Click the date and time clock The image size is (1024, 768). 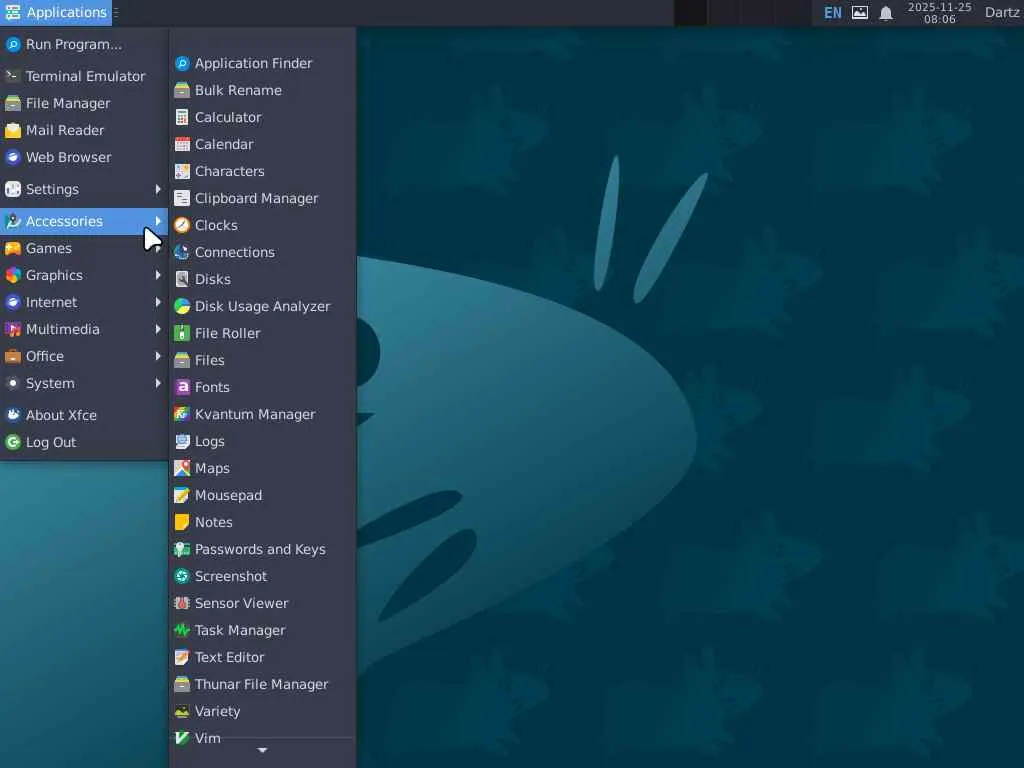click(939, 12)
